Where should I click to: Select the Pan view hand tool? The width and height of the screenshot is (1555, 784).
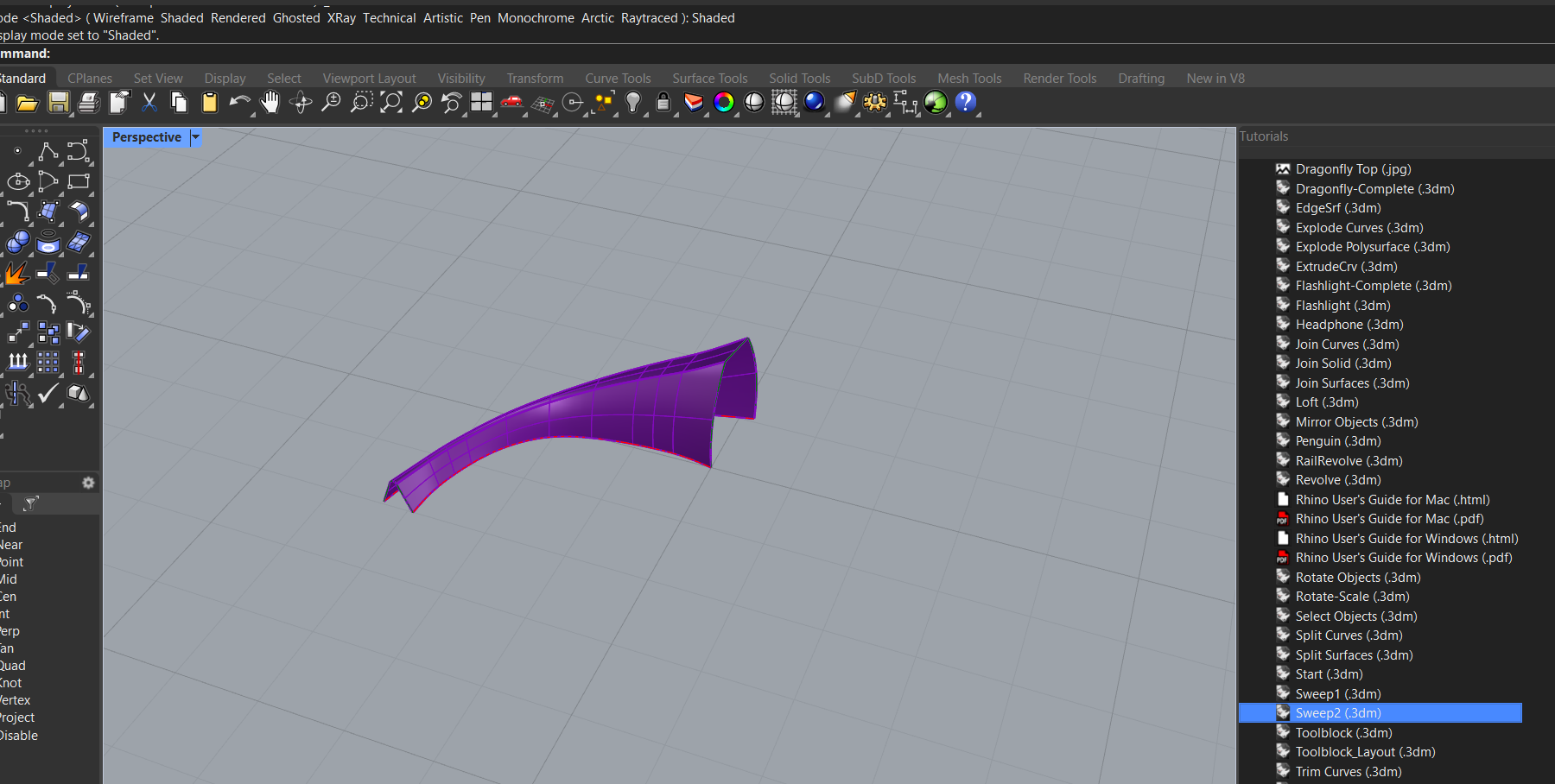[270, 103]
